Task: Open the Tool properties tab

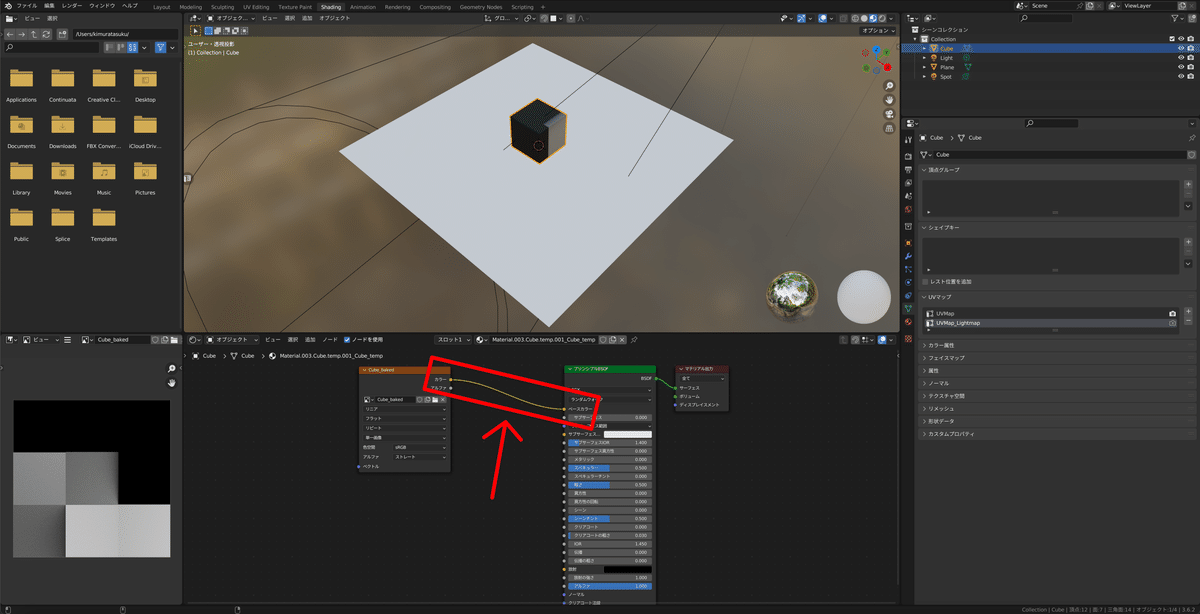Action: [908, 142]
